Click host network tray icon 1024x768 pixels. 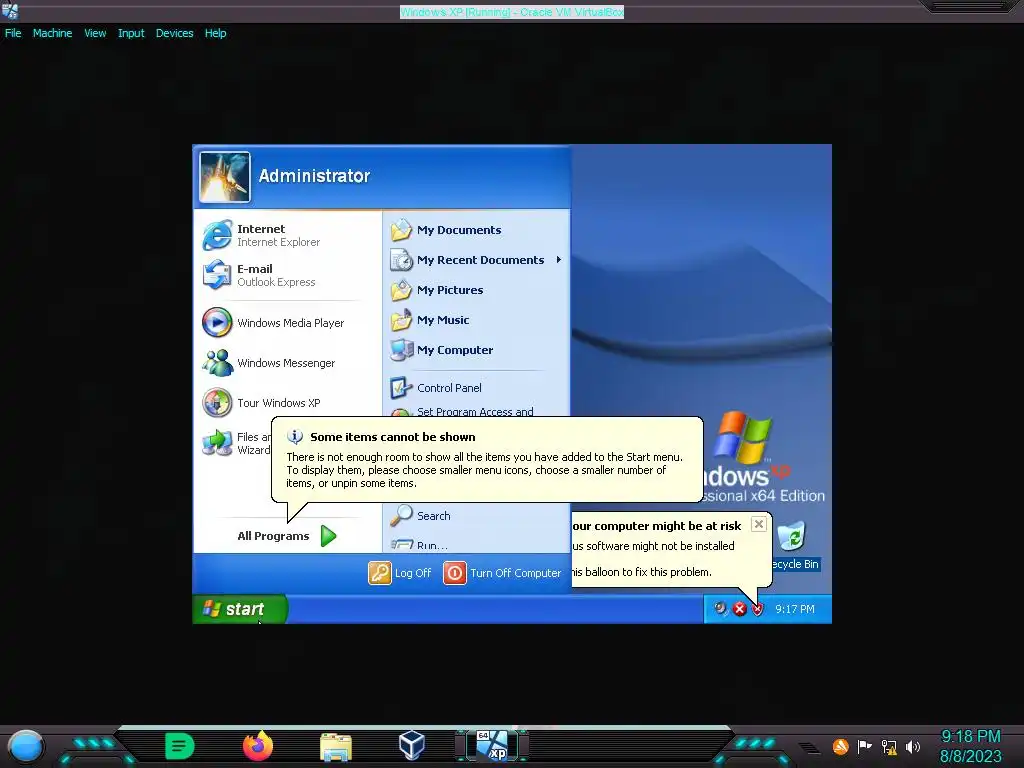coord(889,746)
